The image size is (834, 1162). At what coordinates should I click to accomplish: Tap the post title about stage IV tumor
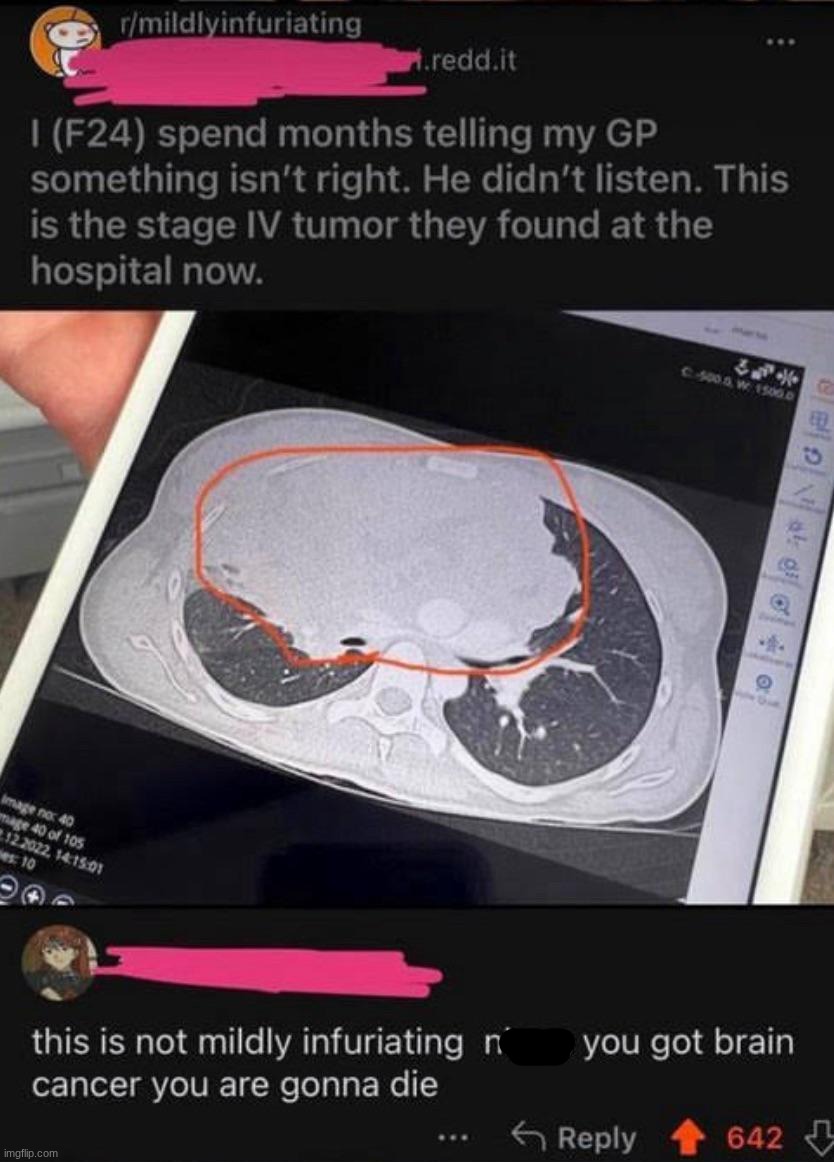tap(406, 202)
